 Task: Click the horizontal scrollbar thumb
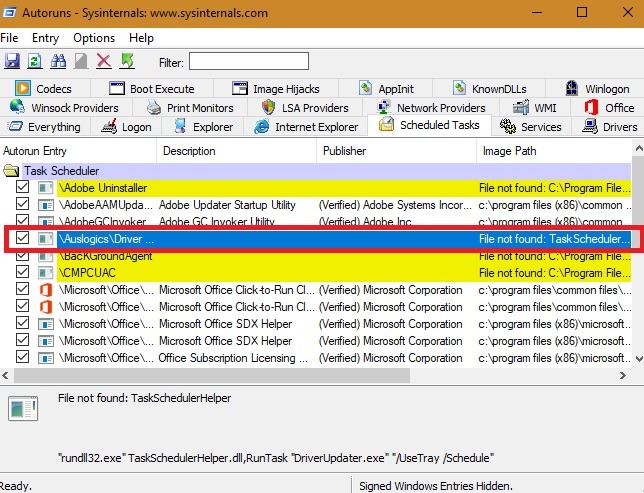click(x=212, y=375)
